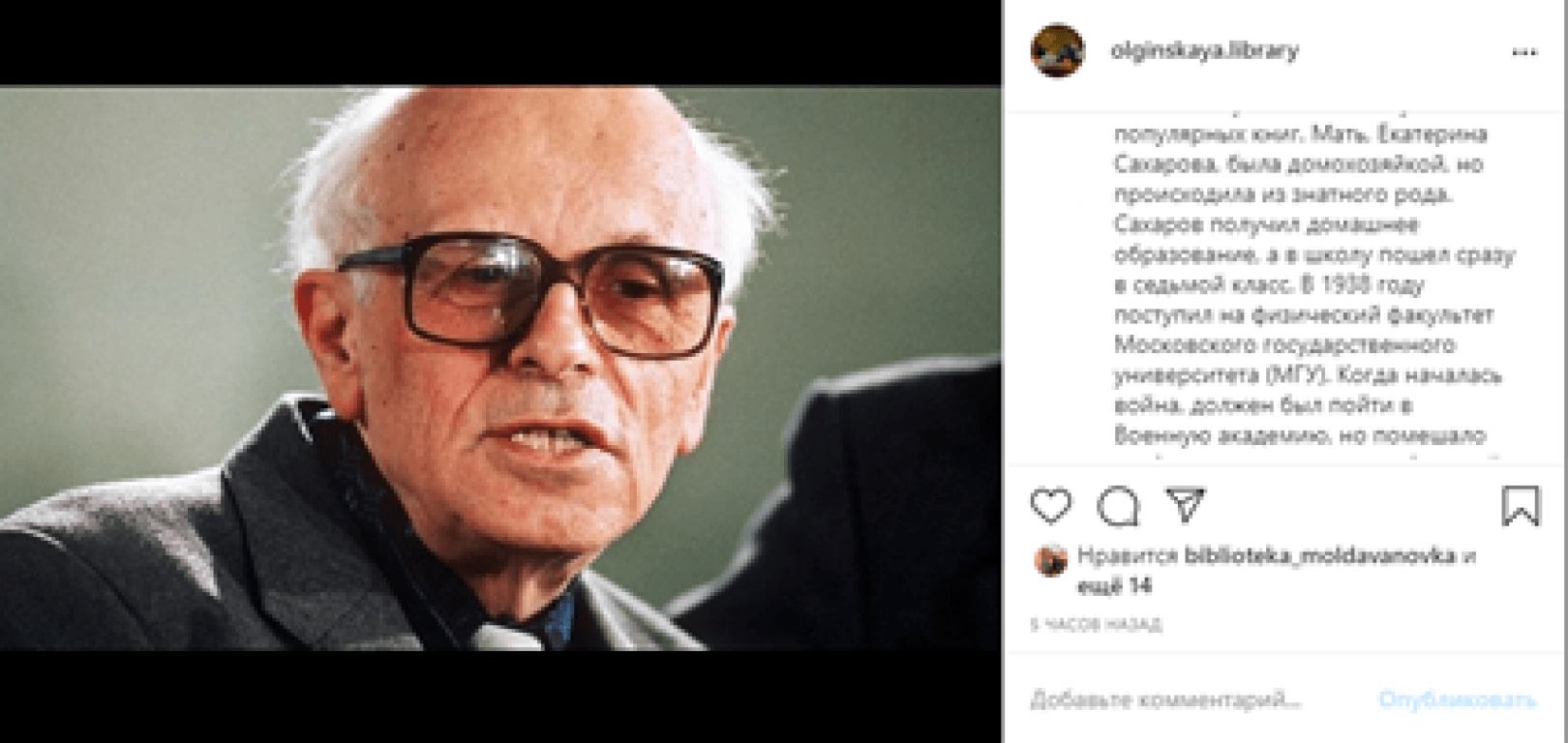Like the post with the heart icon
Screen dimensions: 1568x743
click(1051, 506)
